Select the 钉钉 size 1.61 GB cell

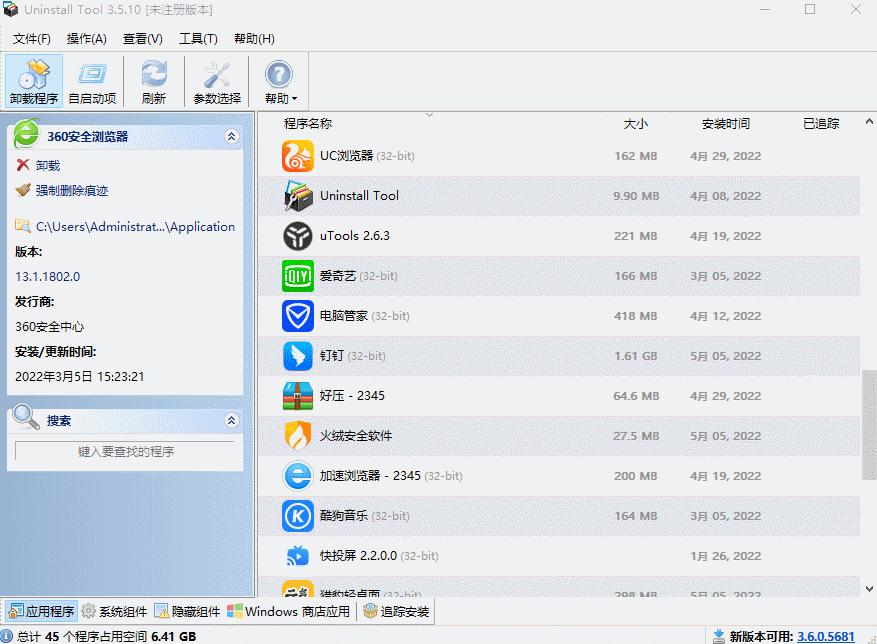[635, 356]
